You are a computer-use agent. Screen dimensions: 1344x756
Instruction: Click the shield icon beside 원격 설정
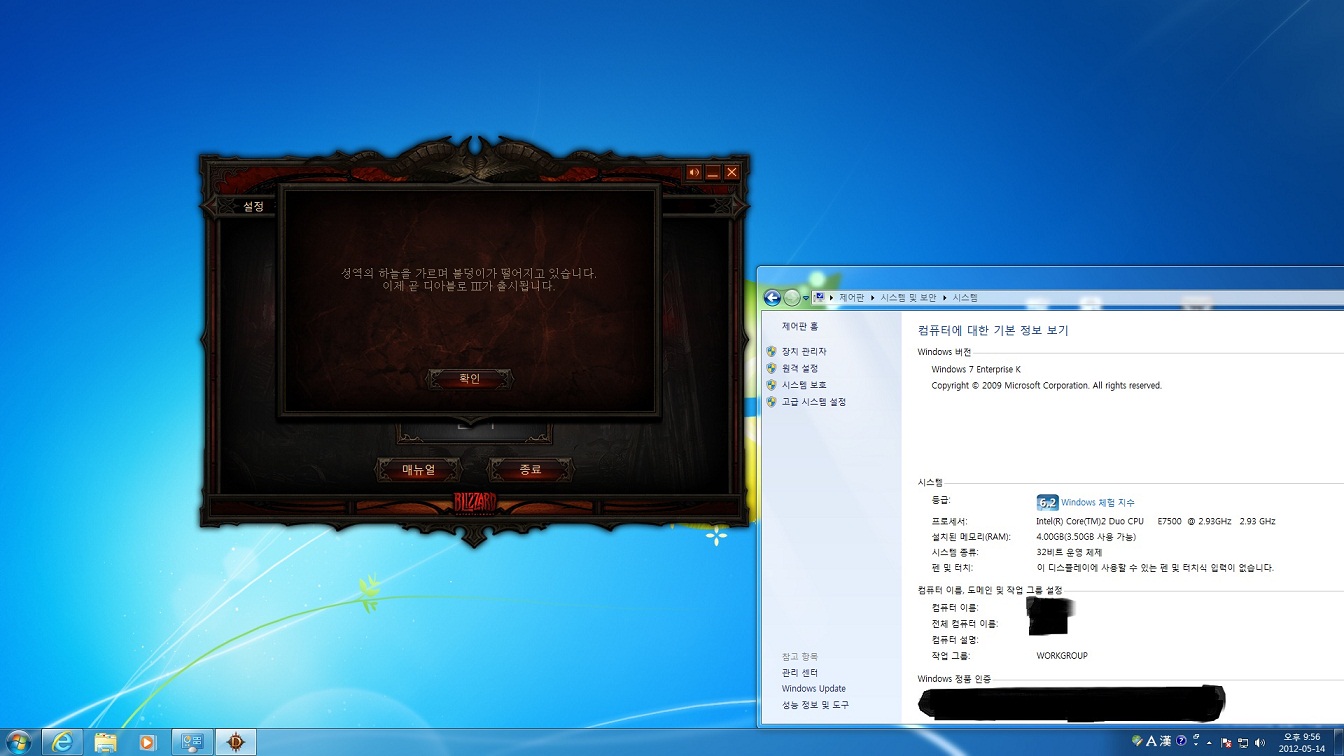click(771, 368)
